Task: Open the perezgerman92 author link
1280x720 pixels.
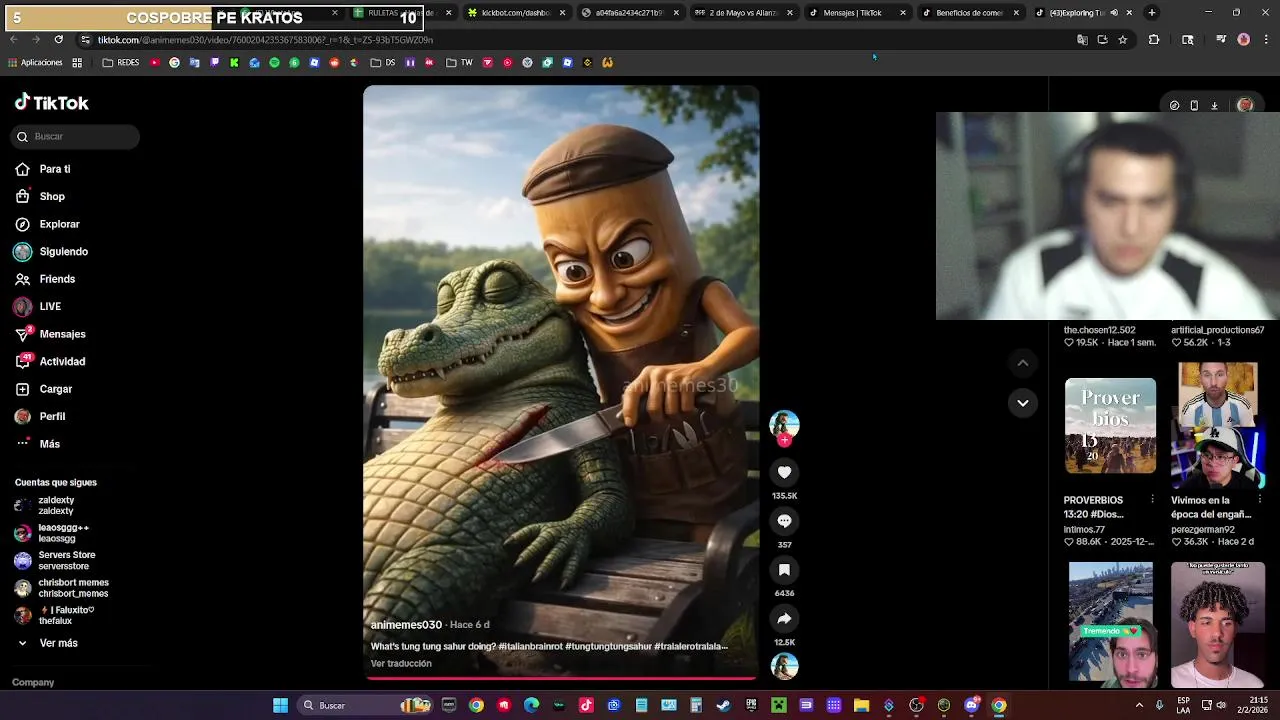Action: point(1203,530)
